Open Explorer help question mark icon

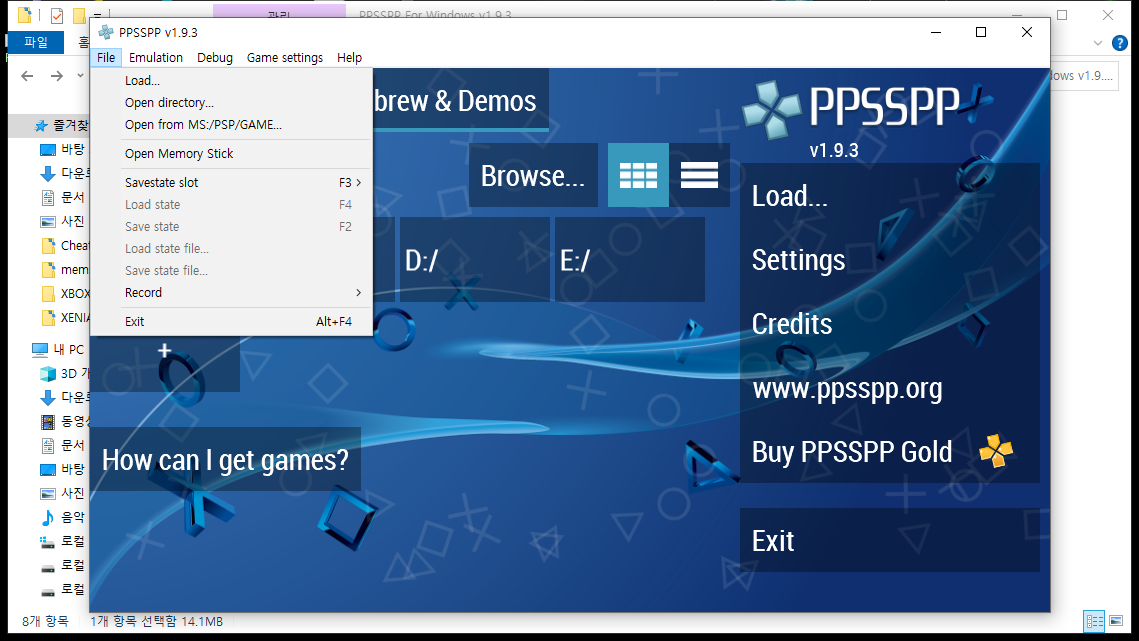(x=1120, y=43)
